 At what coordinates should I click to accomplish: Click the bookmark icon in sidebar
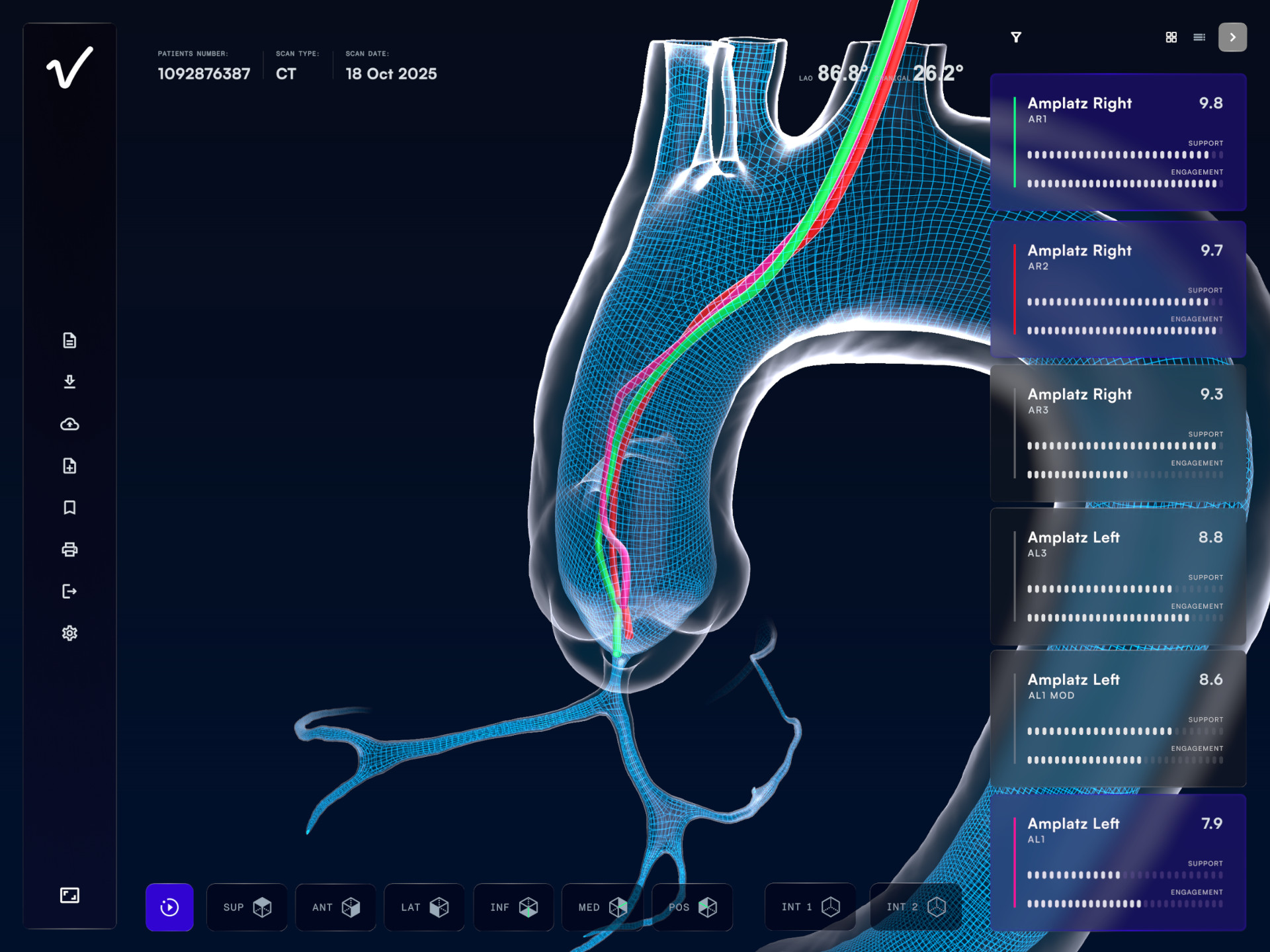pos(69,507)
